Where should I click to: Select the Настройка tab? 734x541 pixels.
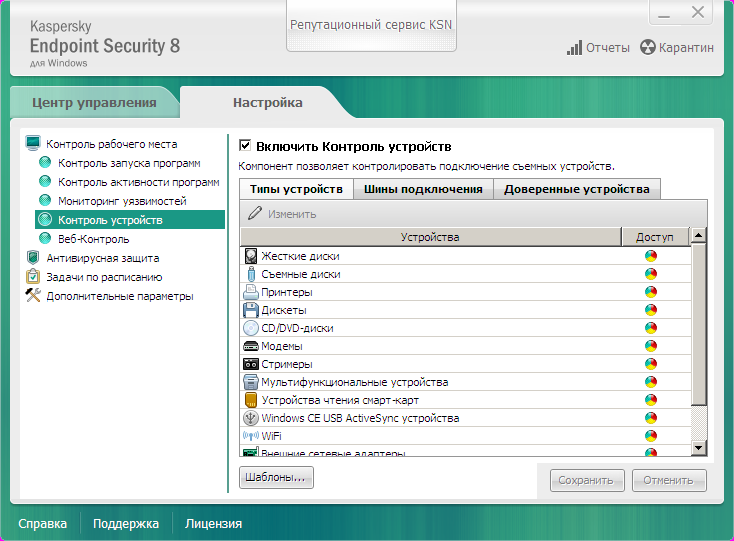268,102
